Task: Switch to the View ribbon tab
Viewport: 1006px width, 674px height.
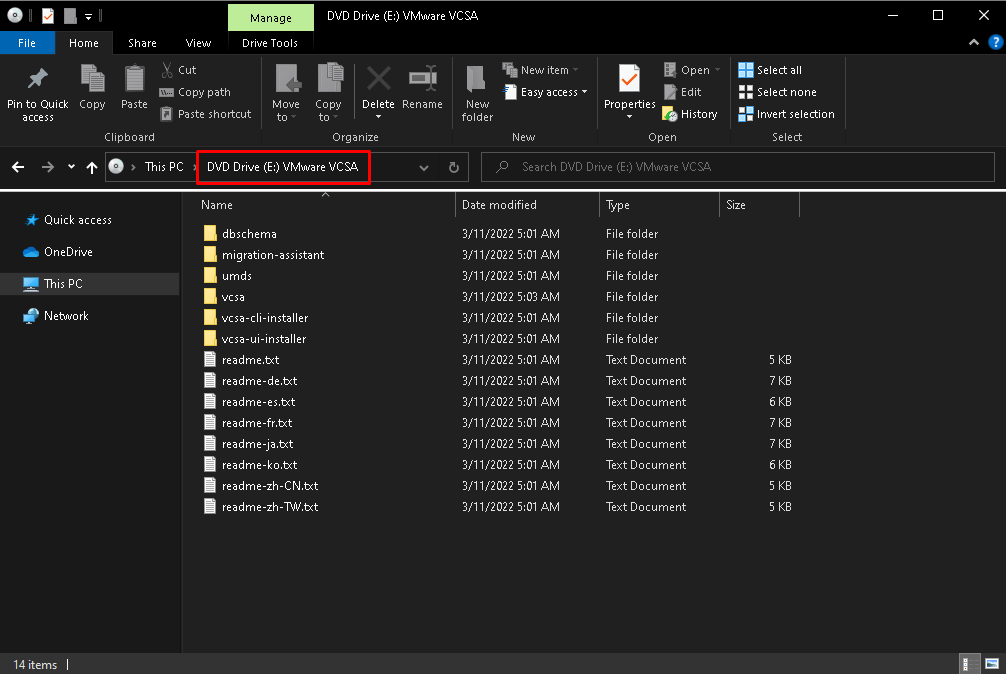Action: pyautogui.click(x=198, y=43)
